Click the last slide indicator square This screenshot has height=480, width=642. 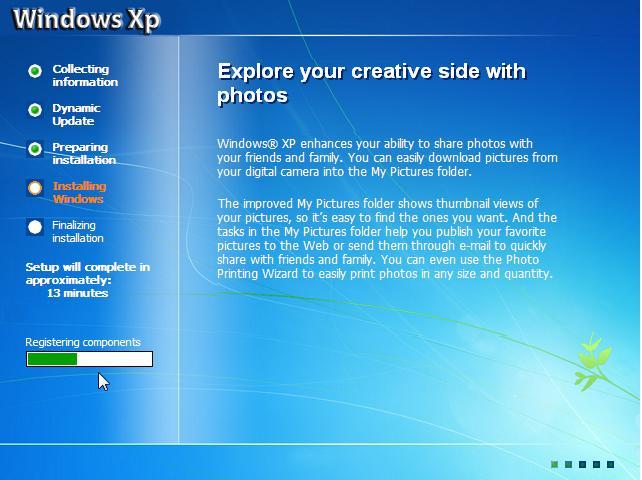click(x=610, y=464)
